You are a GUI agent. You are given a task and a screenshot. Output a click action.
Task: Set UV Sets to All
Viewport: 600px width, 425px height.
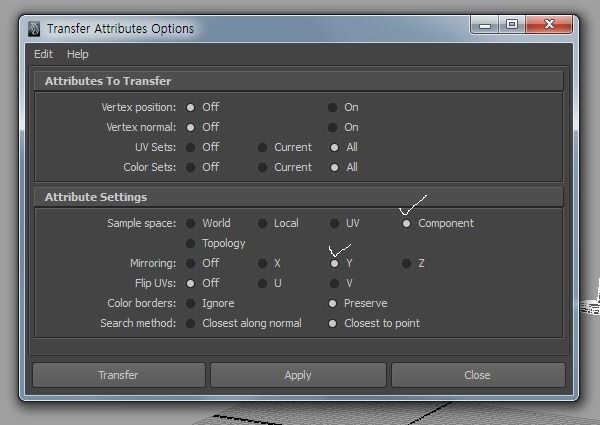tap(334, 147)
